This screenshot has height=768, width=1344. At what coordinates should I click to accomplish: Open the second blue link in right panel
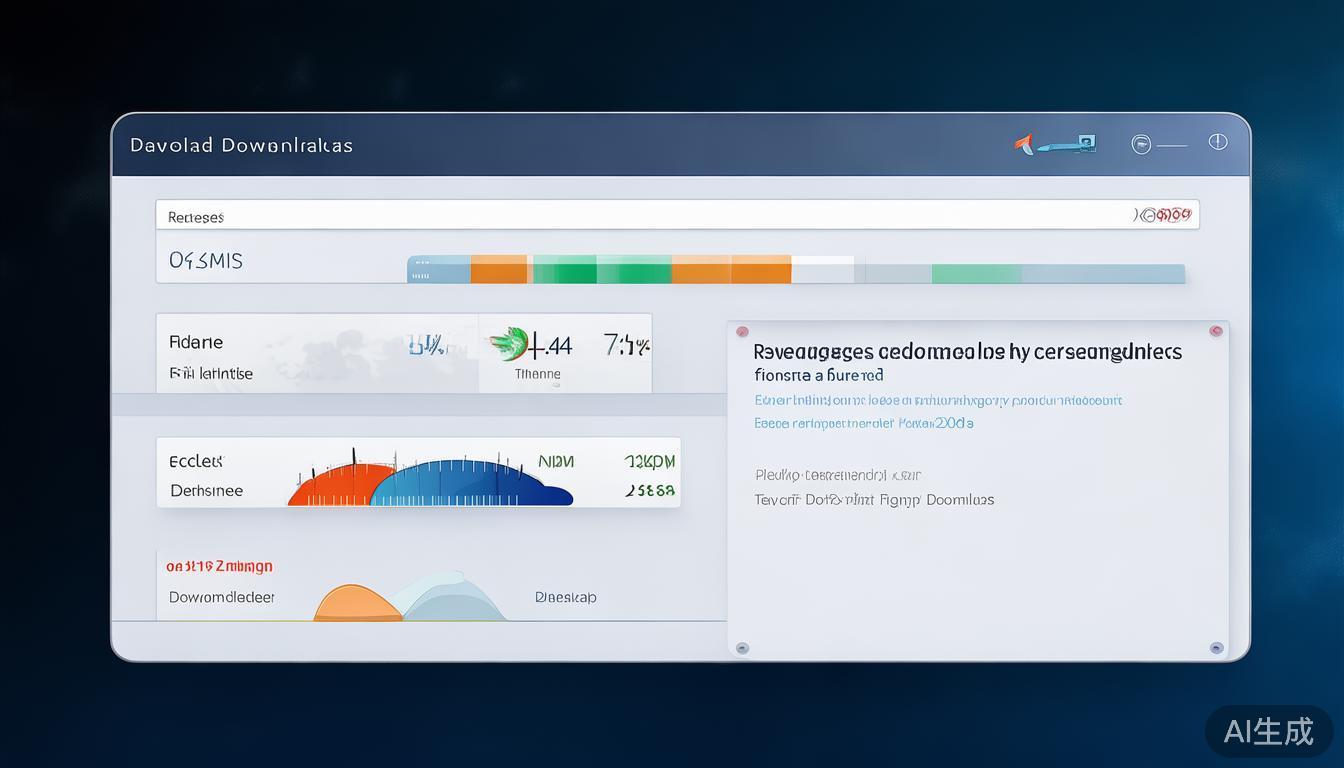click(x=863, y=423)
